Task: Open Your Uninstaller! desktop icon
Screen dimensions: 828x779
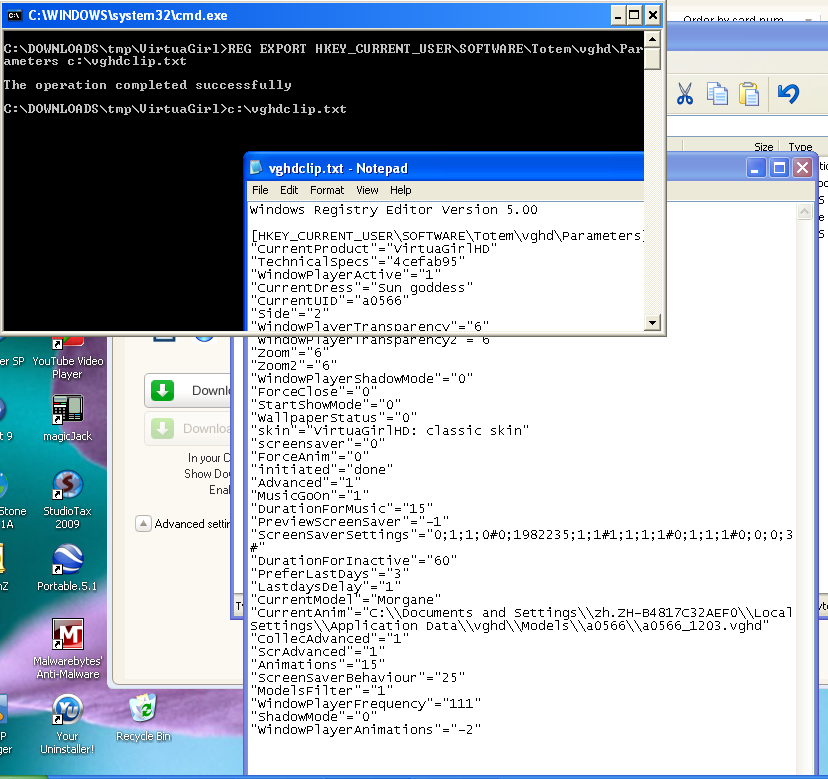Action: coord(67,724)
